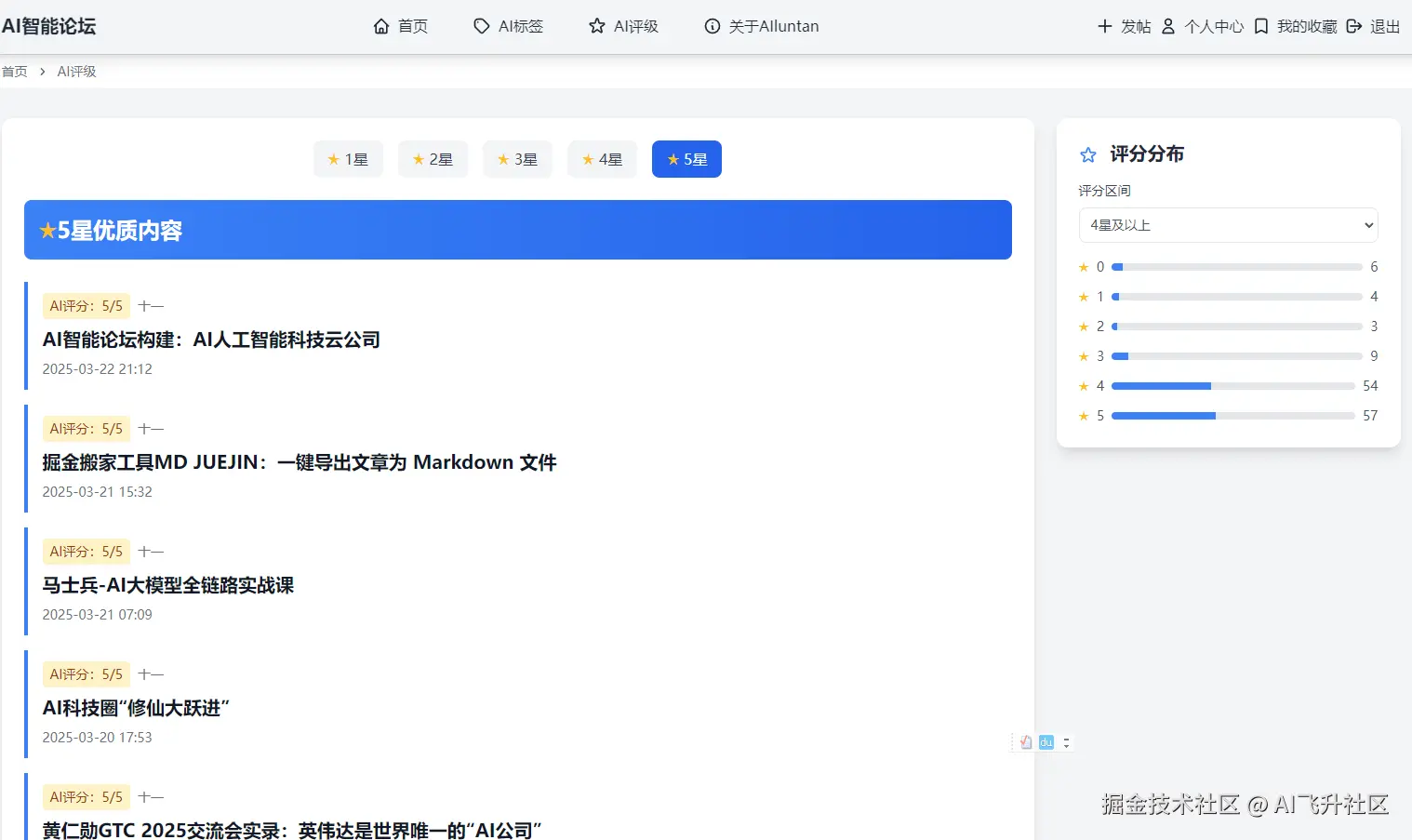Open post AI科技圈"修仙大跃进"
Image resolution: width=1412 pixels, height=840 pixels.
click(136, 708)
